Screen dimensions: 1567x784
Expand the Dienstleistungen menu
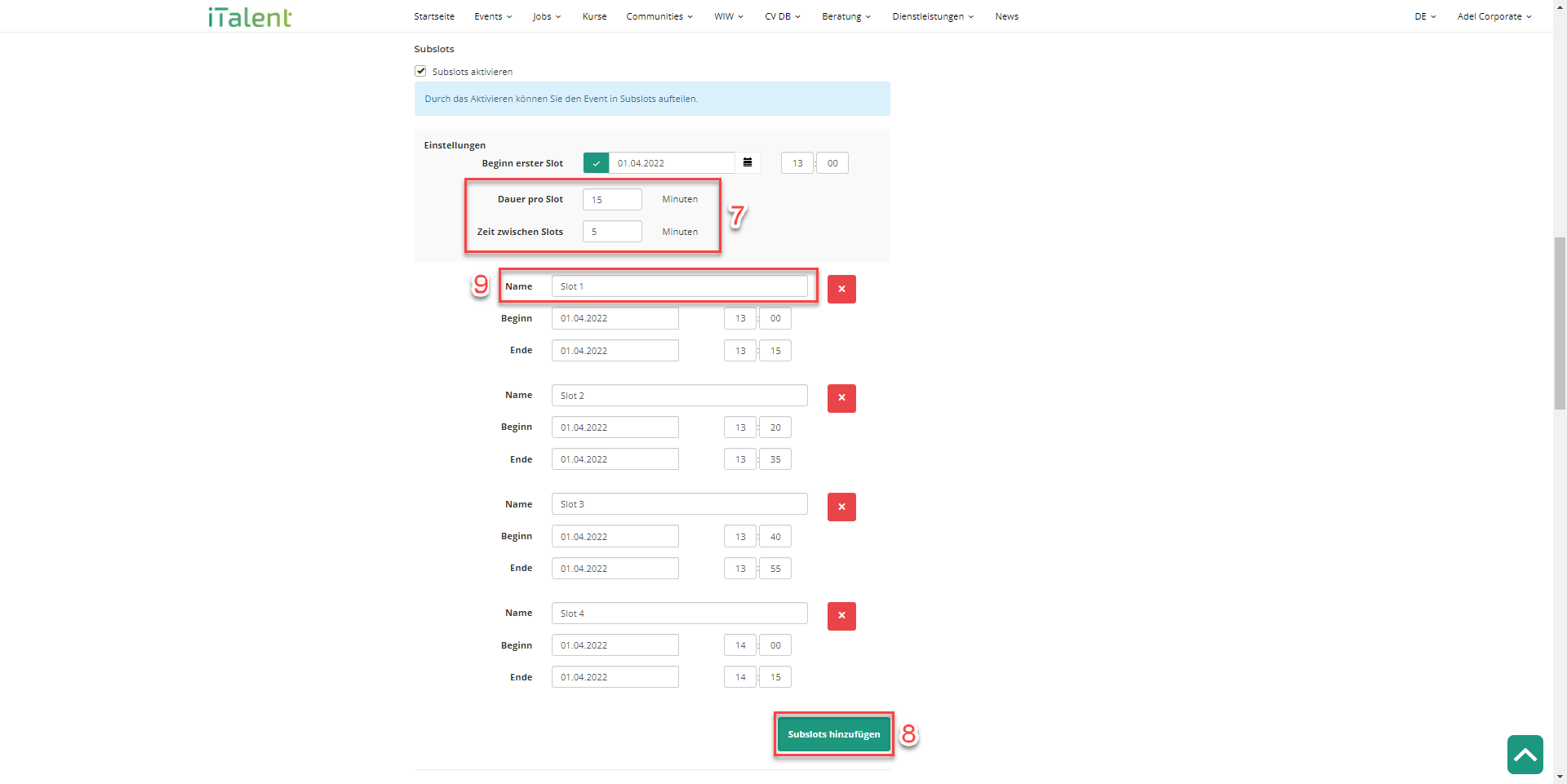click(933, 16)
